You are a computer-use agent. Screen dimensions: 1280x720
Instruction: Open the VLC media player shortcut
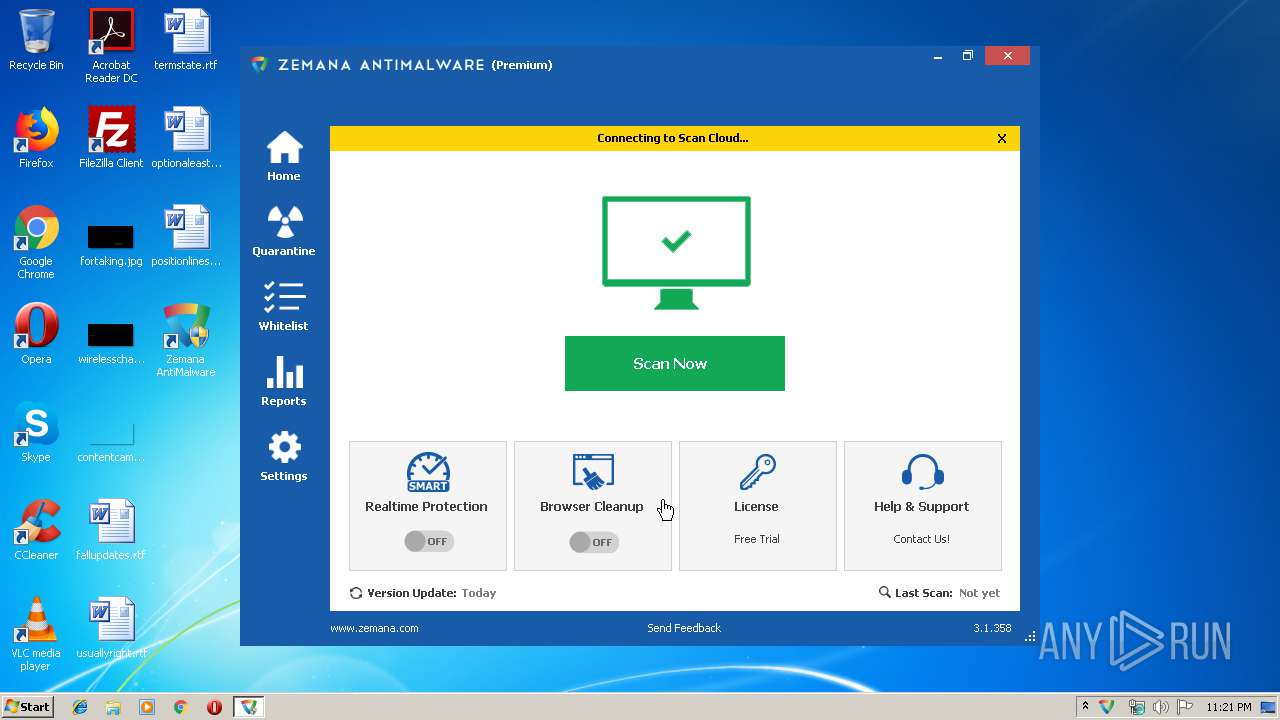36,634
